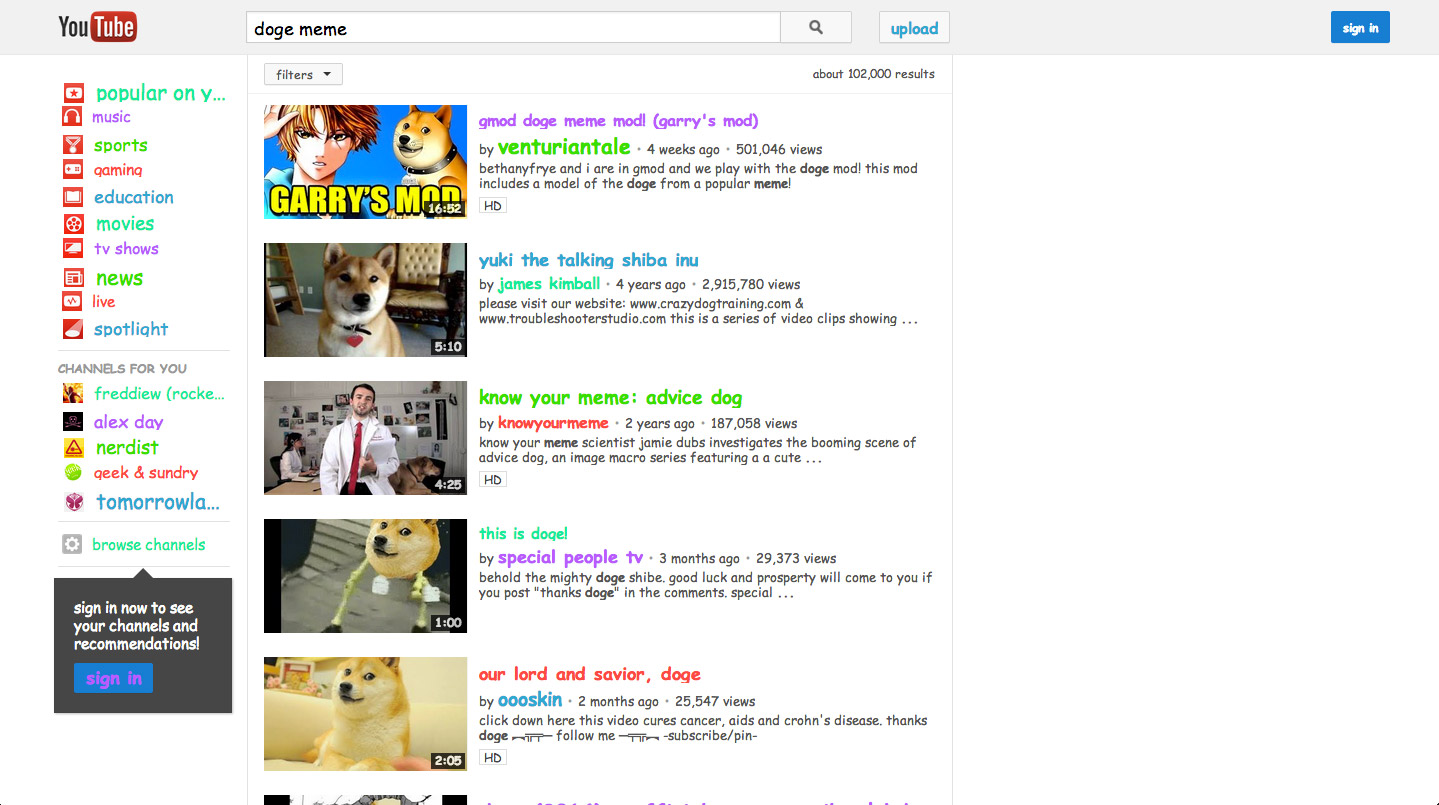Open our lord and savior, doge title
The image size is (1439, 805).
tap(589, 674)
